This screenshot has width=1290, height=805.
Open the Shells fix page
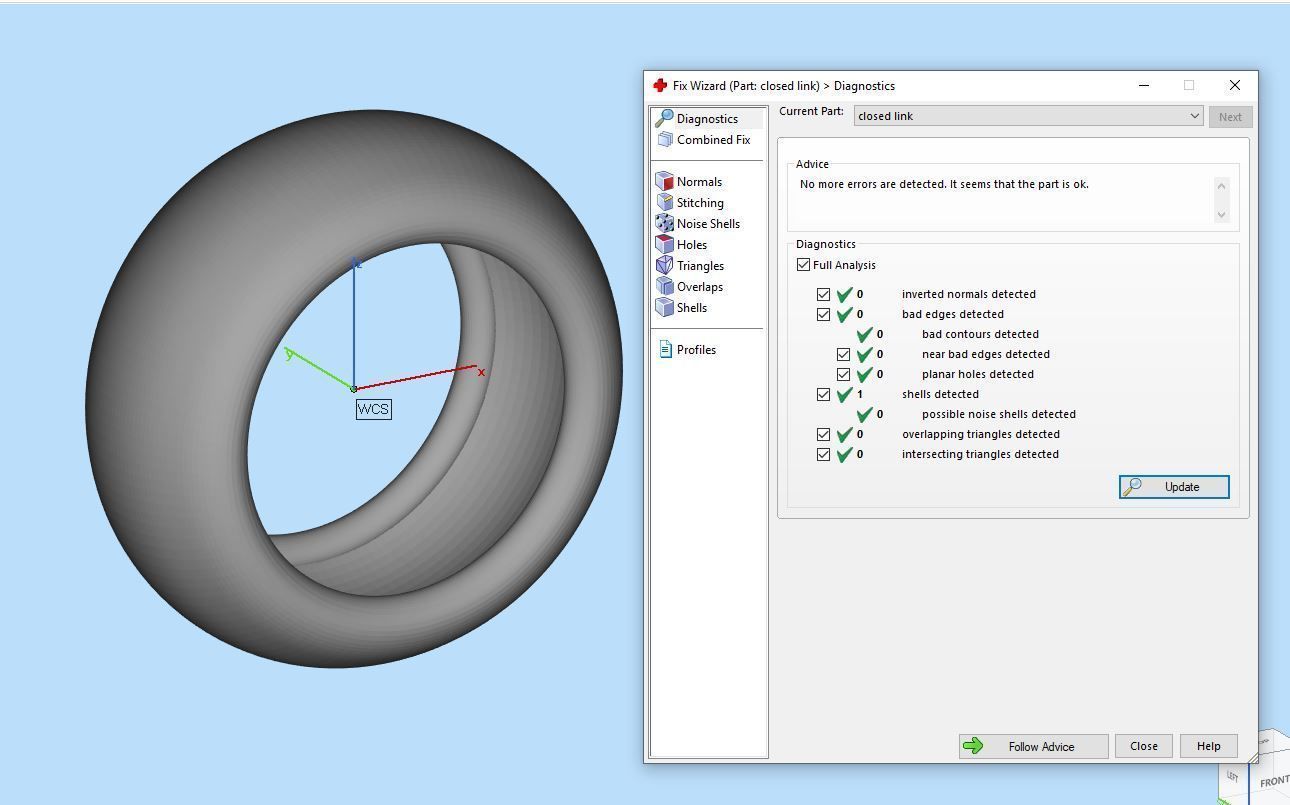pyautogui.click(x=692, y=308)
